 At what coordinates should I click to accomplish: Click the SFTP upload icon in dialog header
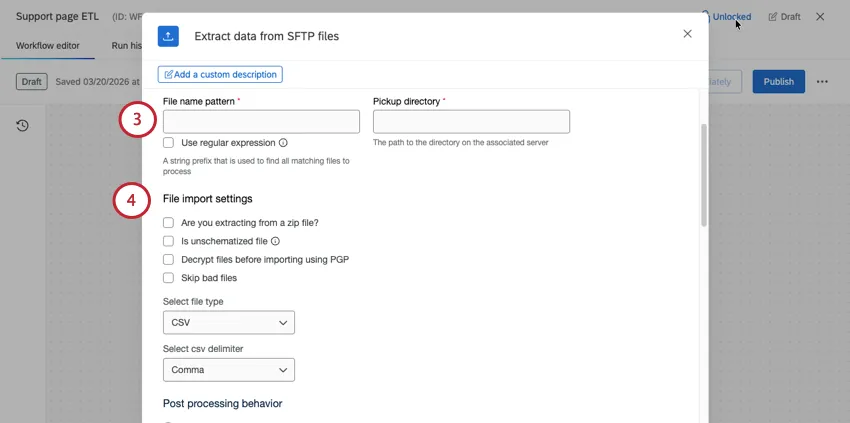point(168,36)
